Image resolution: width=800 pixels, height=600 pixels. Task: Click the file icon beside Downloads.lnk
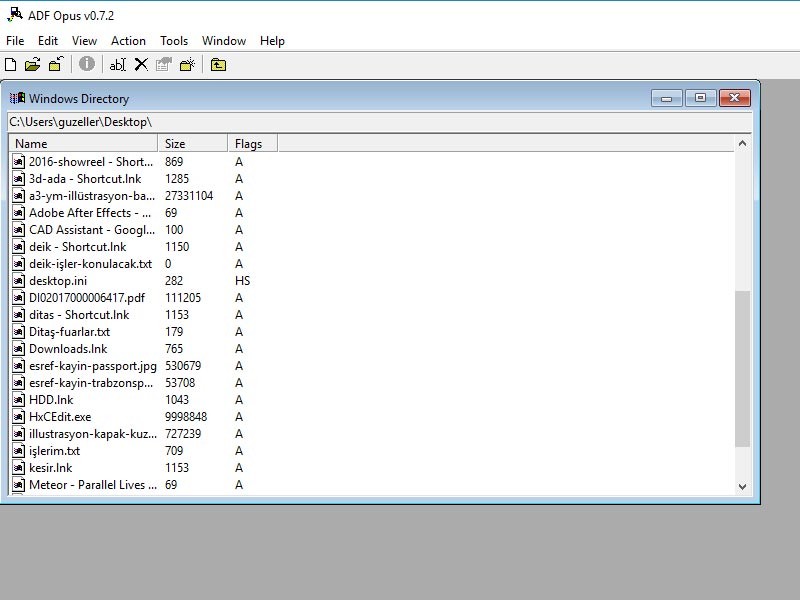pyautogui.click(x=18, y=349)
